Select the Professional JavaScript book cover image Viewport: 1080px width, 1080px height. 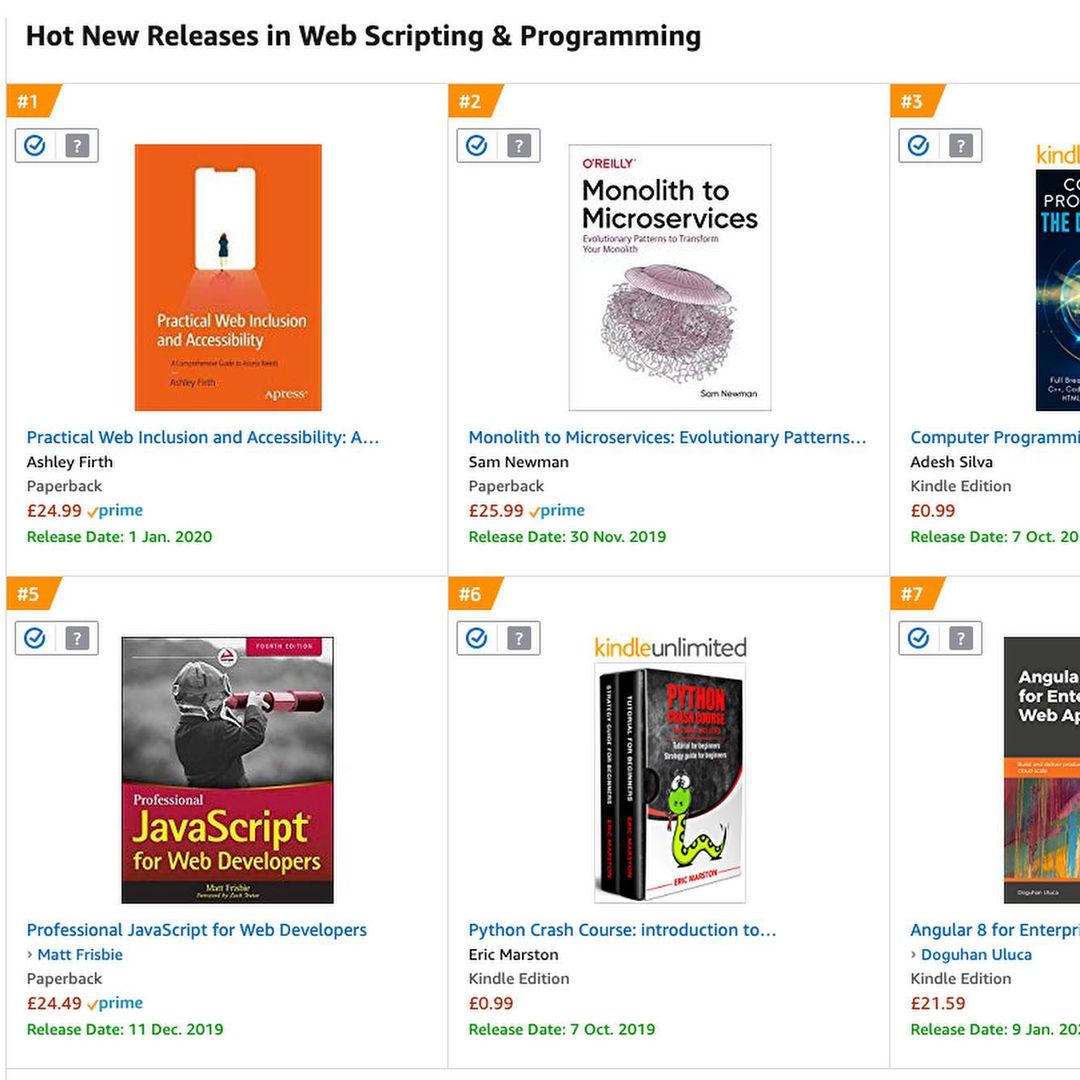(227, 770)
